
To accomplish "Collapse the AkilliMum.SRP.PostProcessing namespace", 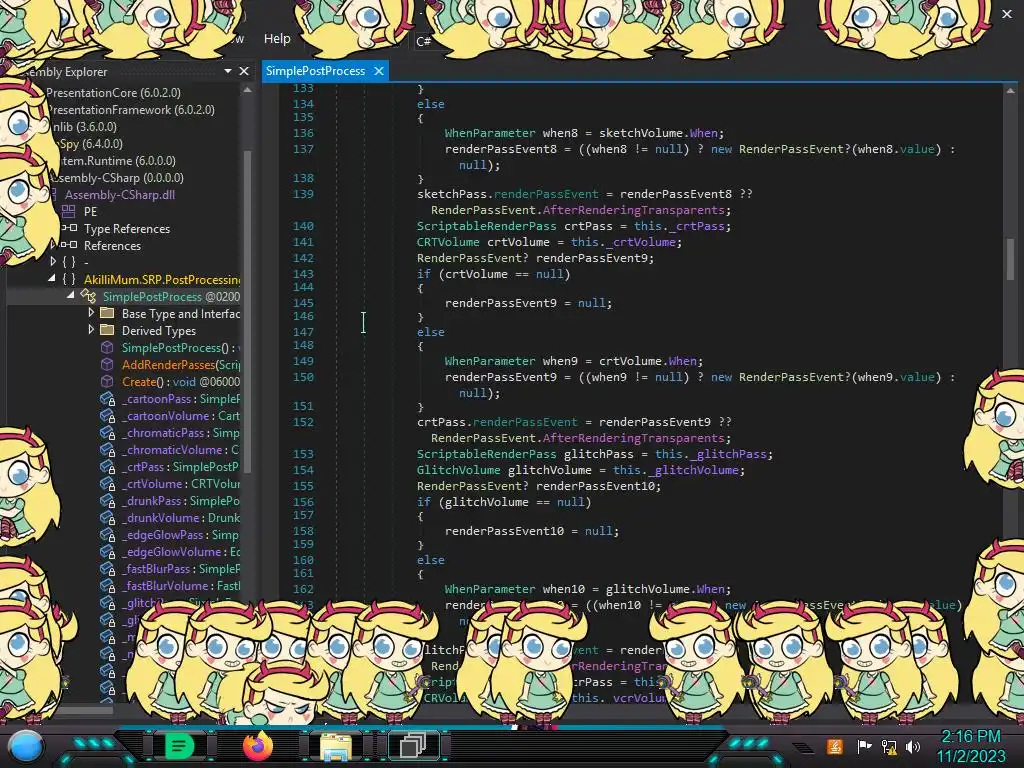I will (x=52, y=278).
